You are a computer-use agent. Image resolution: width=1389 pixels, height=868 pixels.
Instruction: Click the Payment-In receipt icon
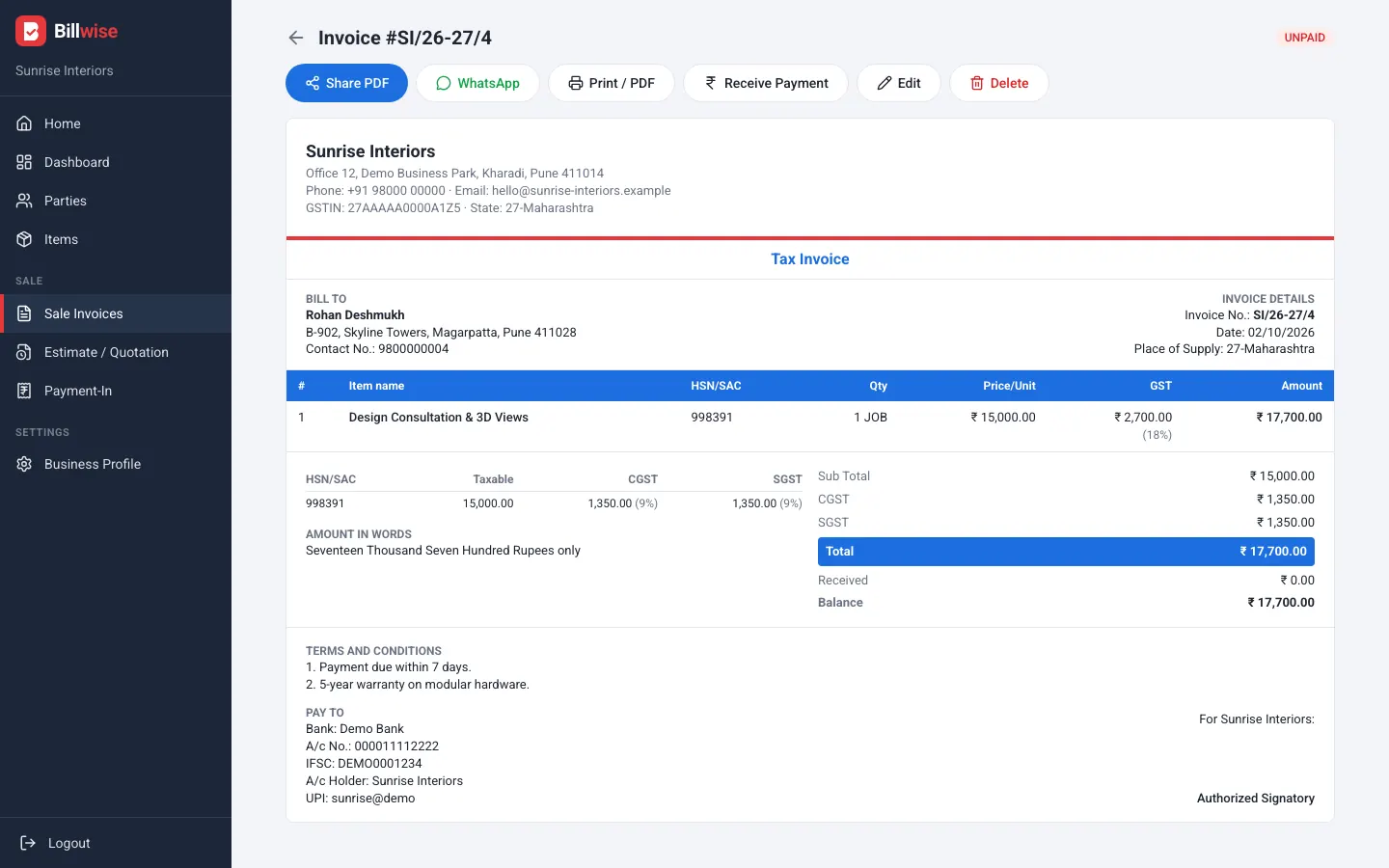click(25, 391)
